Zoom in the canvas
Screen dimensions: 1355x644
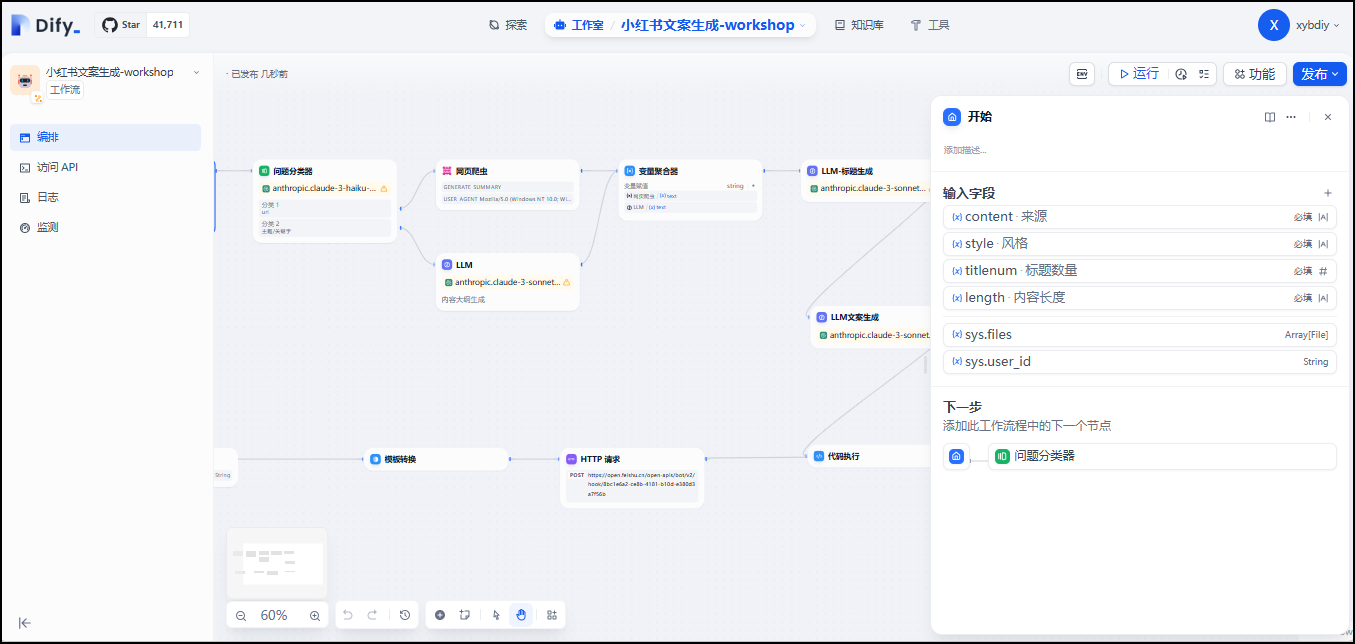click(315, 615)
